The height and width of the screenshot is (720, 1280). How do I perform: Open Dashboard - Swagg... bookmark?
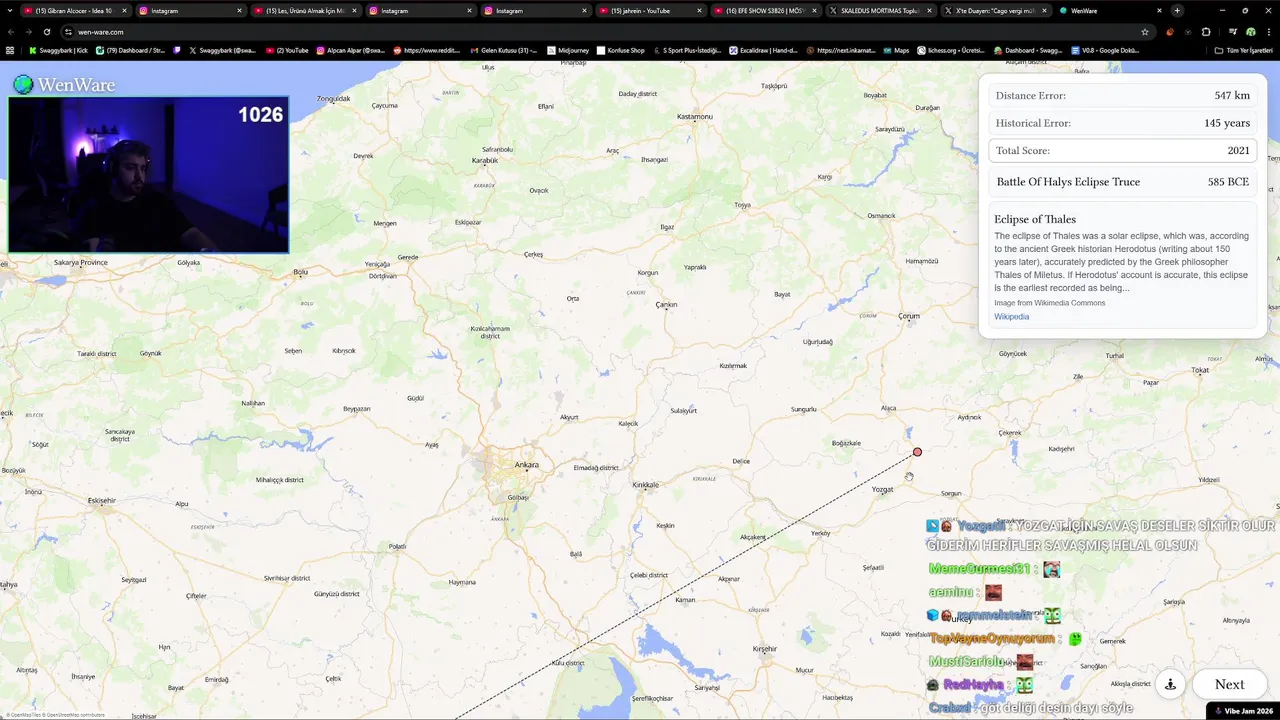coord(1028,50)
